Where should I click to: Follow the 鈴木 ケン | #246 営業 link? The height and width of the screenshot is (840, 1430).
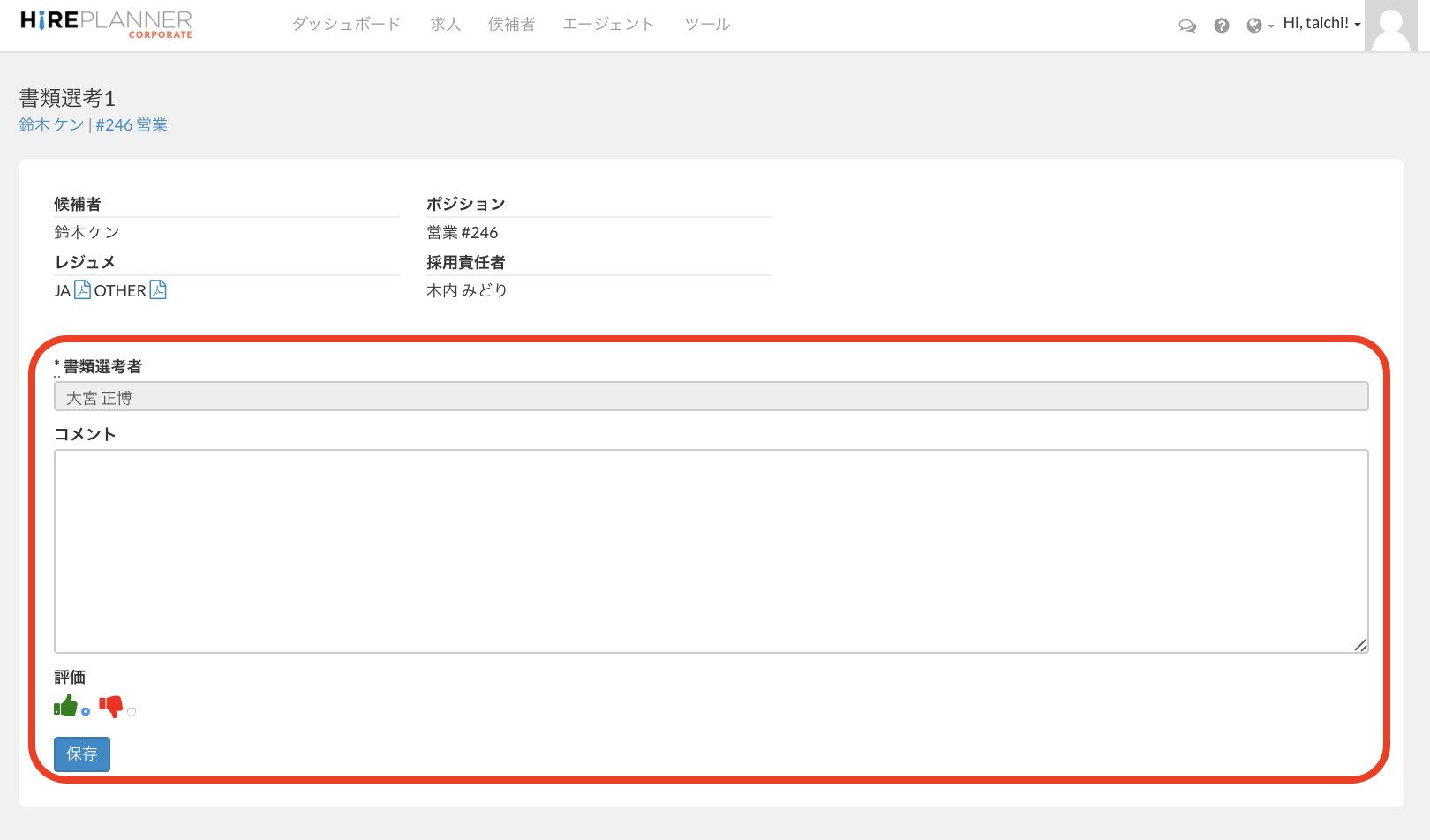[x=94, y=125]
